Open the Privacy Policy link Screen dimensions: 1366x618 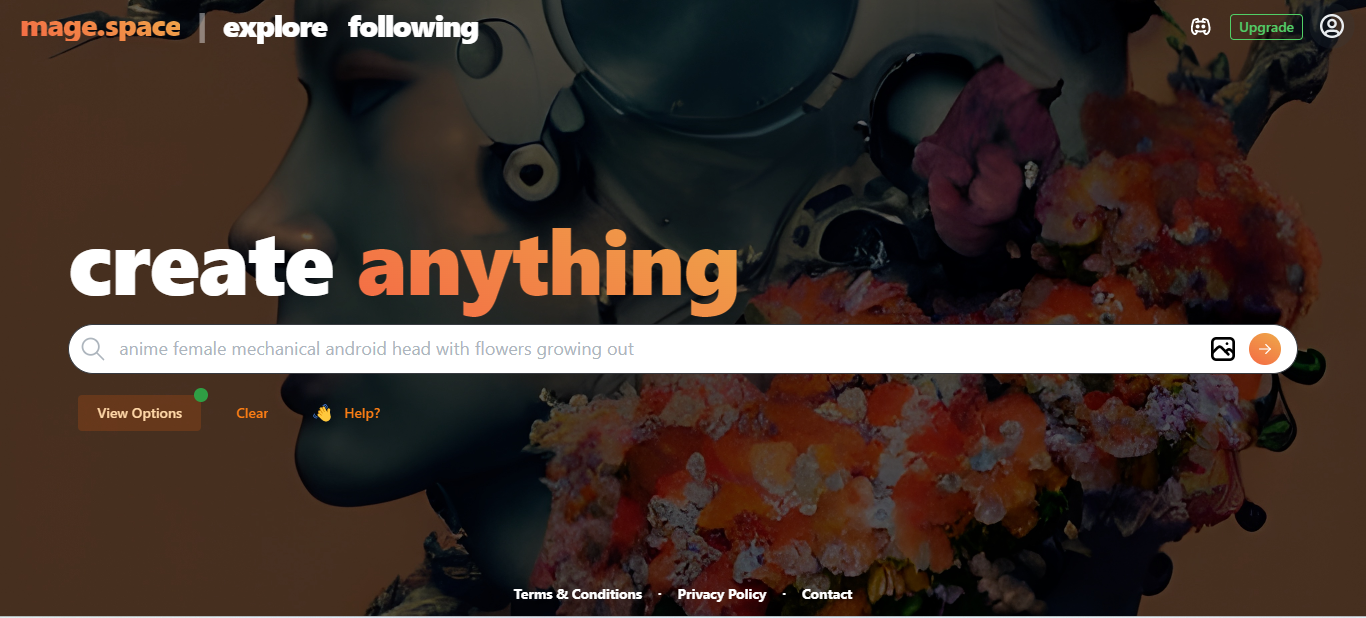coord(722,594)
